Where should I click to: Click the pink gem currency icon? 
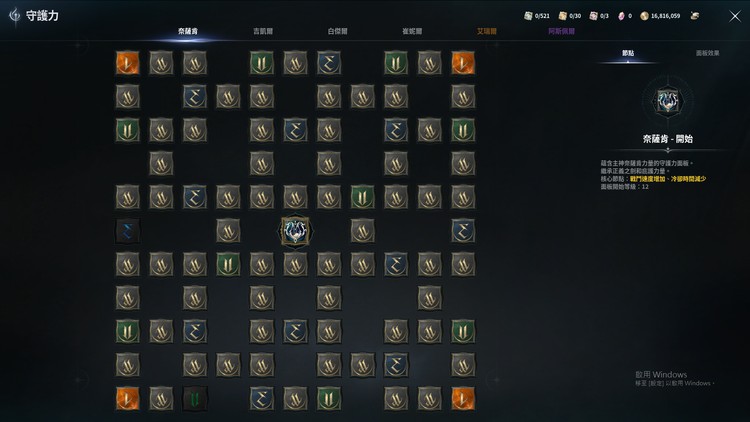pos(621,16)
